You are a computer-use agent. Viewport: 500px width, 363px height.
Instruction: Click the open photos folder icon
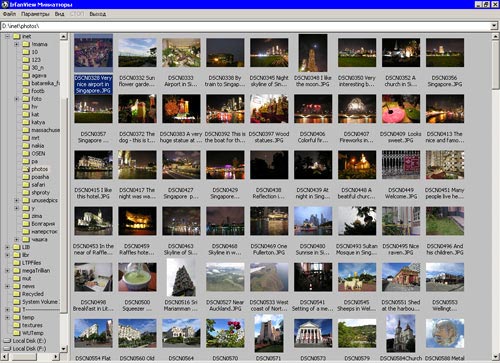click(x=26, y=169)
